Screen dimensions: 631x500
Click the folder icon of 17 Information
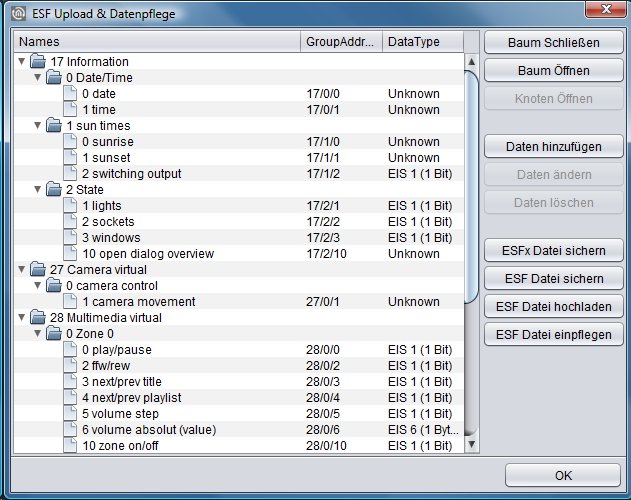tap(38, 62)
